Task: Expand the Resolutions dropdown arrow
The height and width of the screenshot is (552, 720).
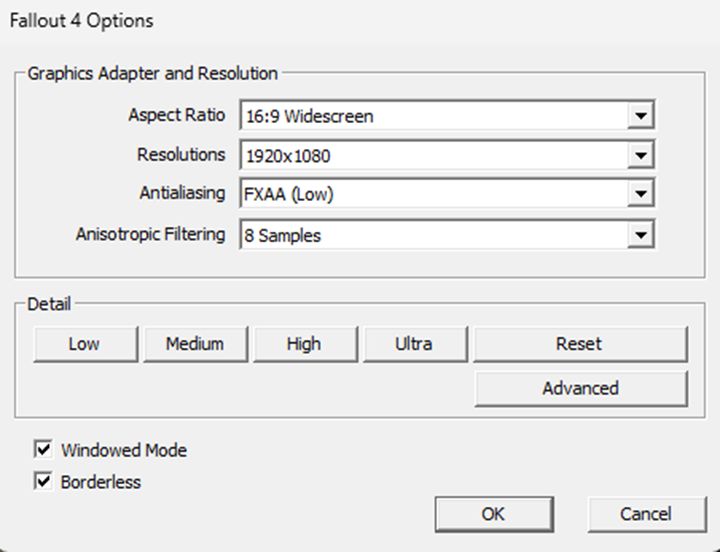Action: point(640,156)
